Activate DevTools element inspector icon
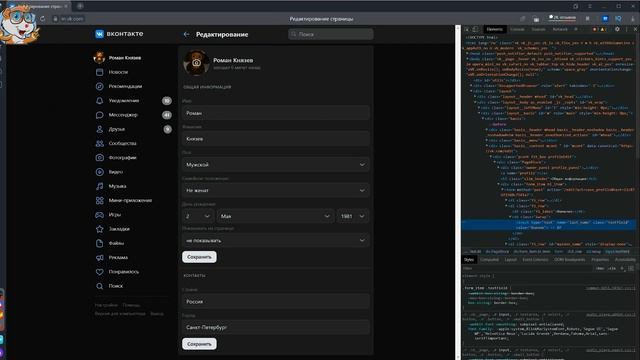This screenshot has height=360, width=640. click(x=467, y=29)
